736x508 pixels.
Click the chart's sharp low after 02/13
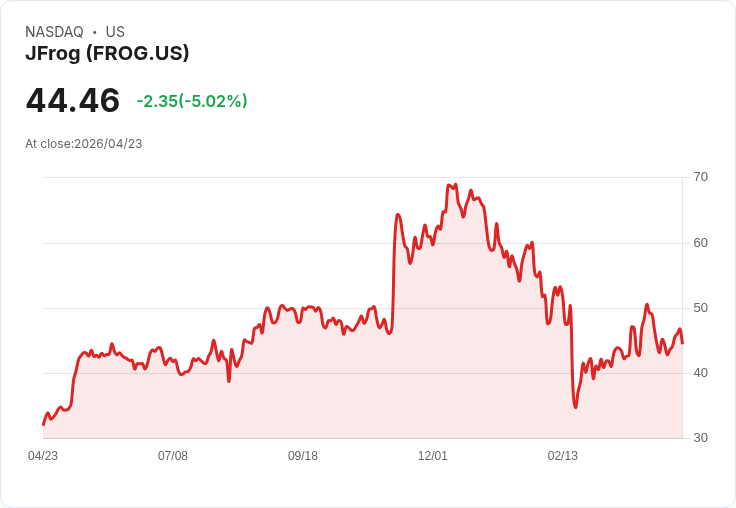[575, 406]
